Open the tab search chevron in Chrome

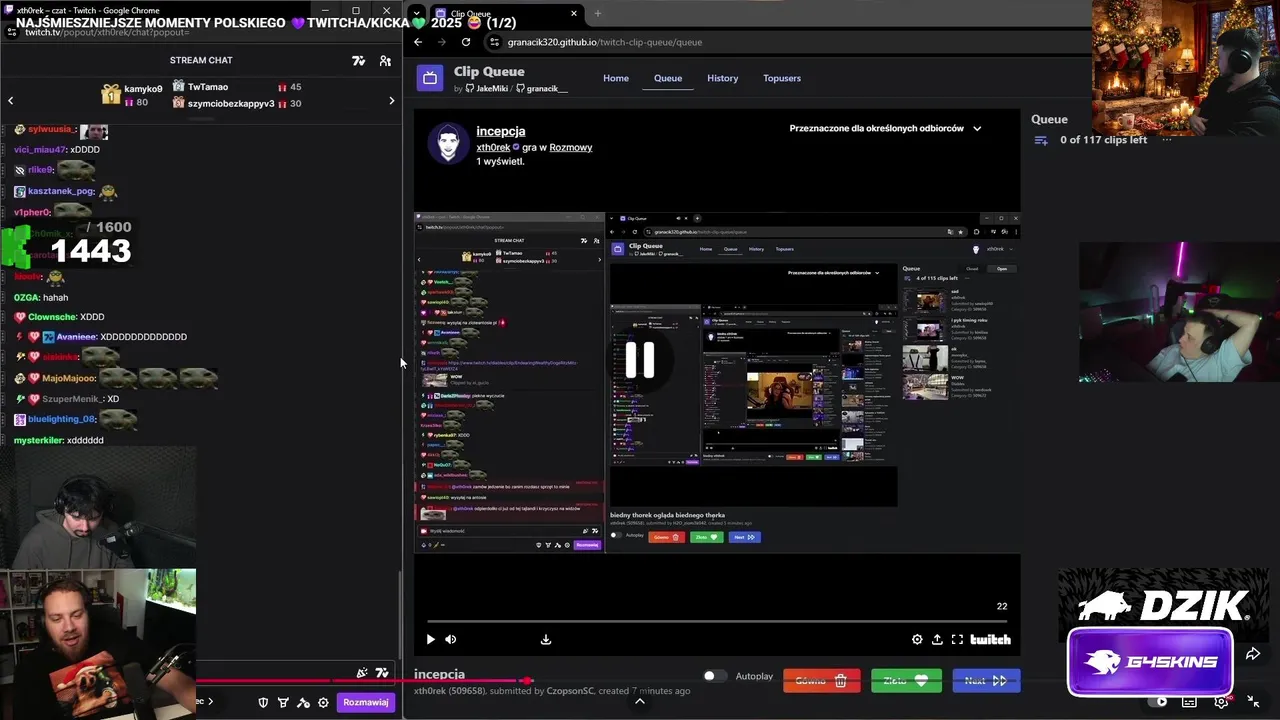[417, 13]
